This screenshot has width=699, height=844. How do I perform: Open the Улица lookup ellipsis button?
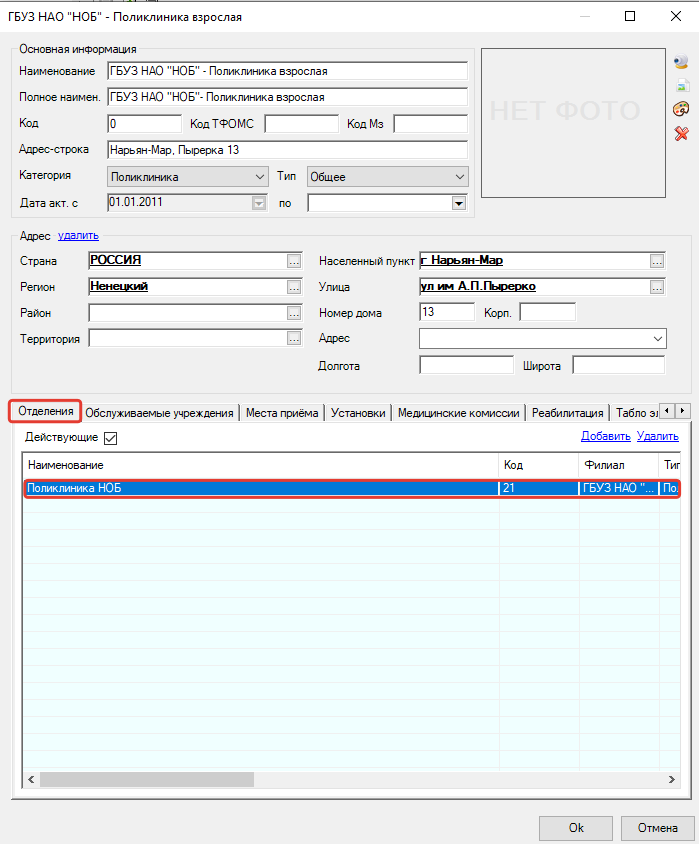pos(656,287)
